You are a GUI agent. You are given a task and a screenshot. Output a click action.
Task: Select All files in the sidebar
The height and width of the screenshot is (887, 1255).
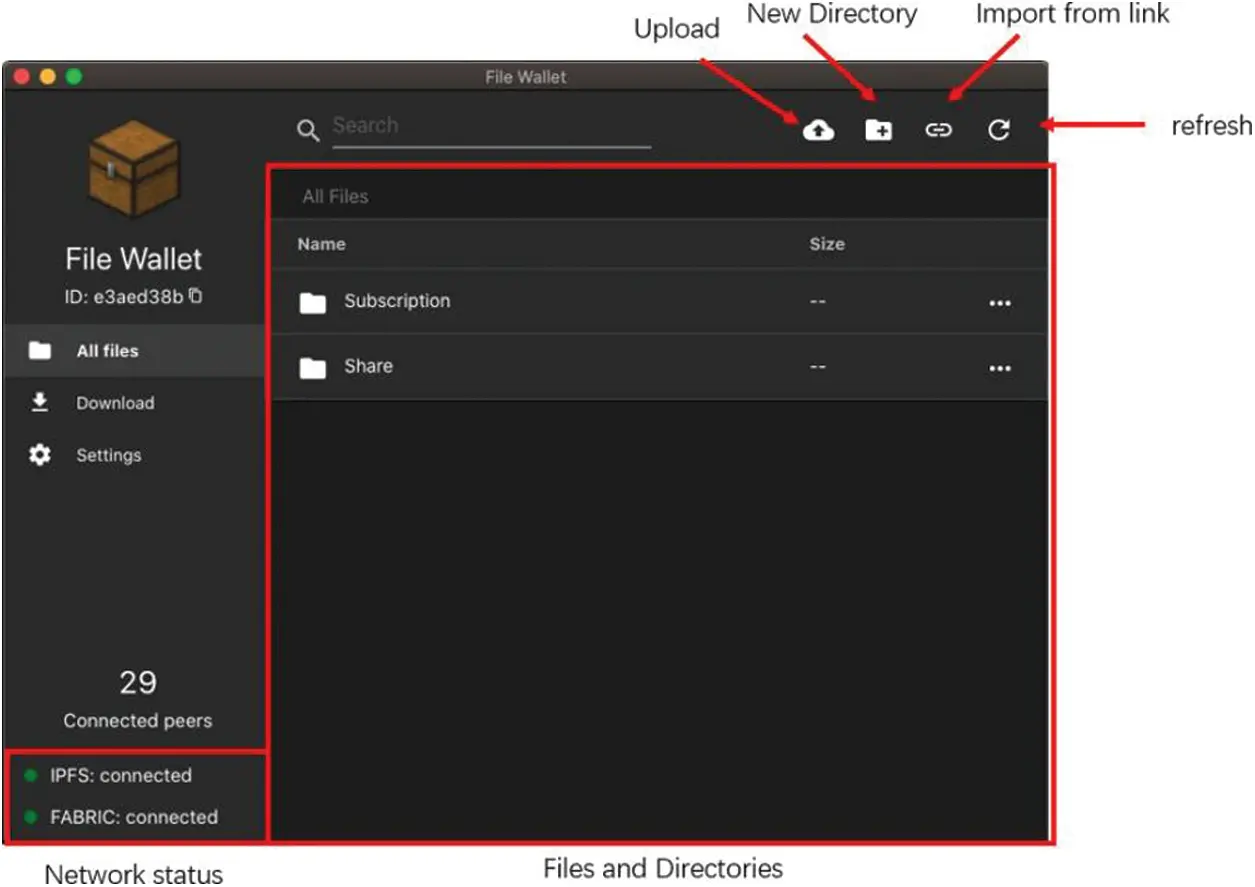point(134,351)
